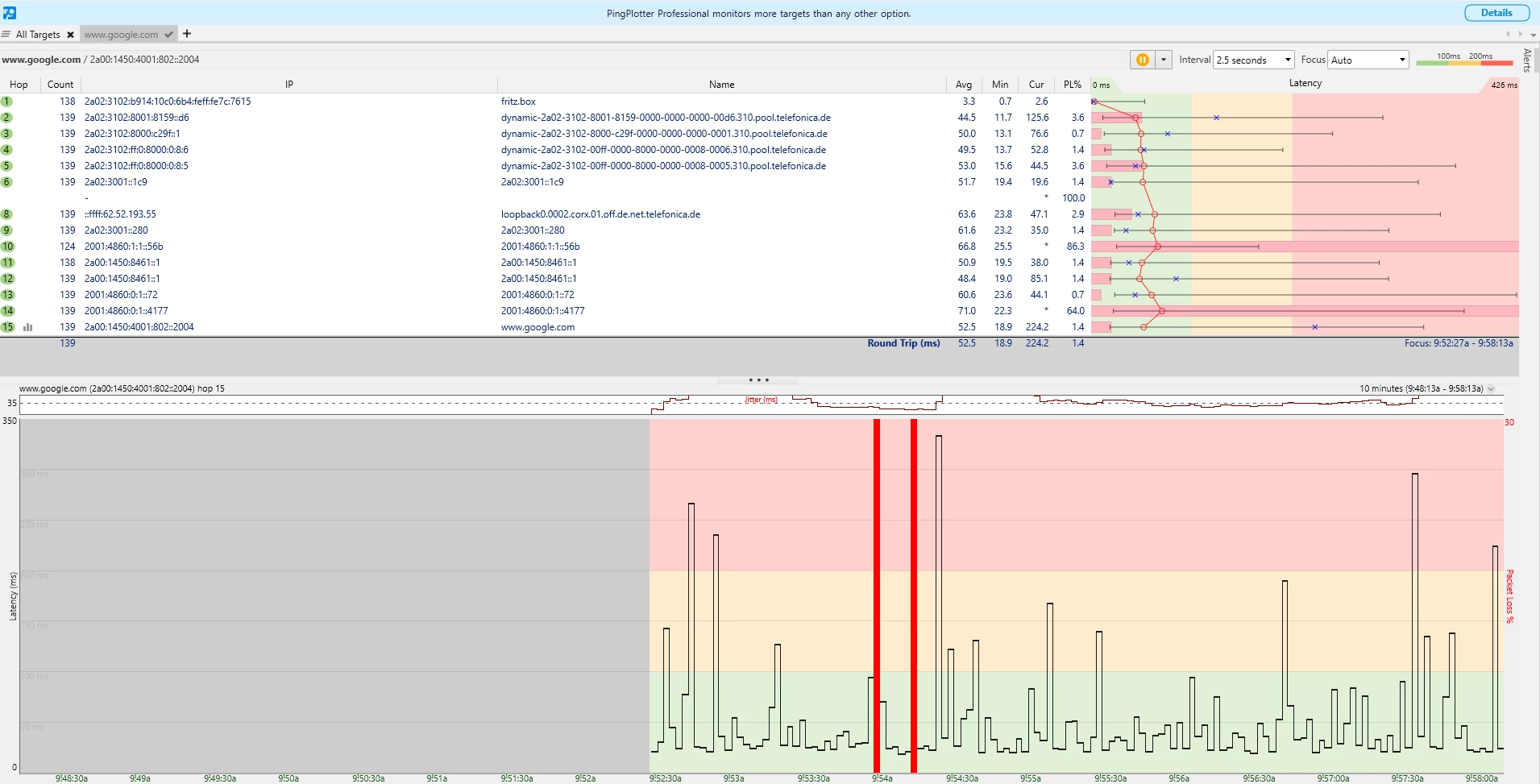Viewport: 1540px width, 784px height.
Task: Click the 224.2 current latency for hop 15
Action: (x=1037, y=327)
